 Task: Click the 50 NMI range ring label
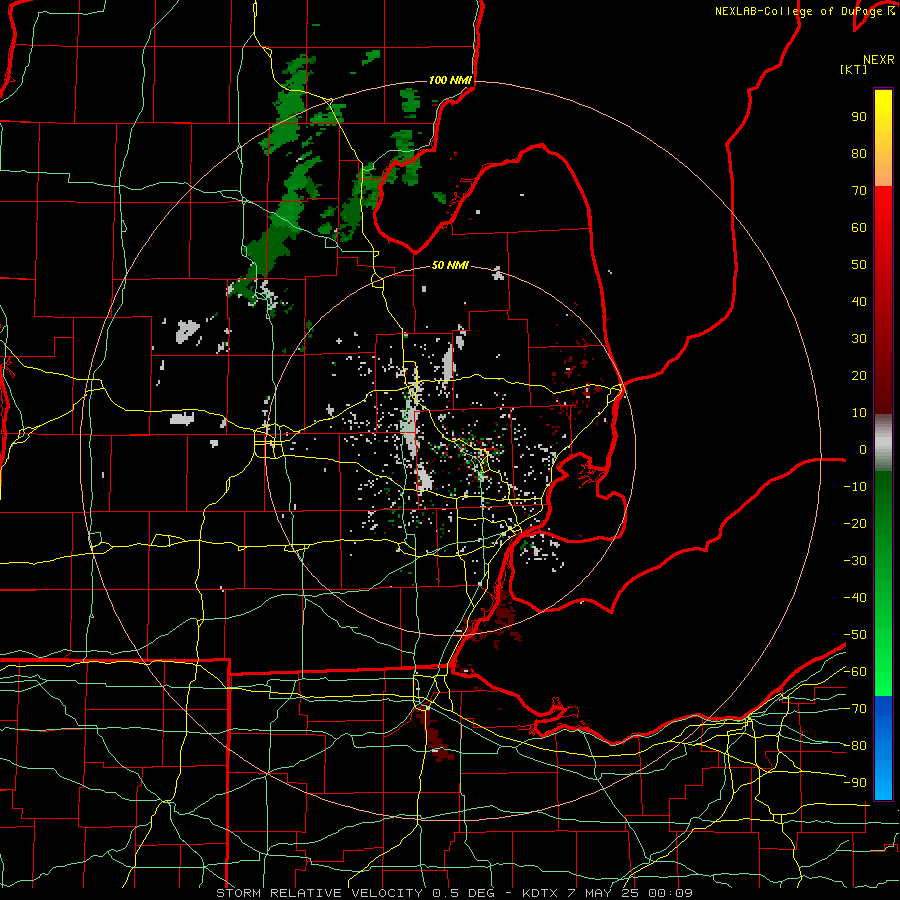[450, 265]
